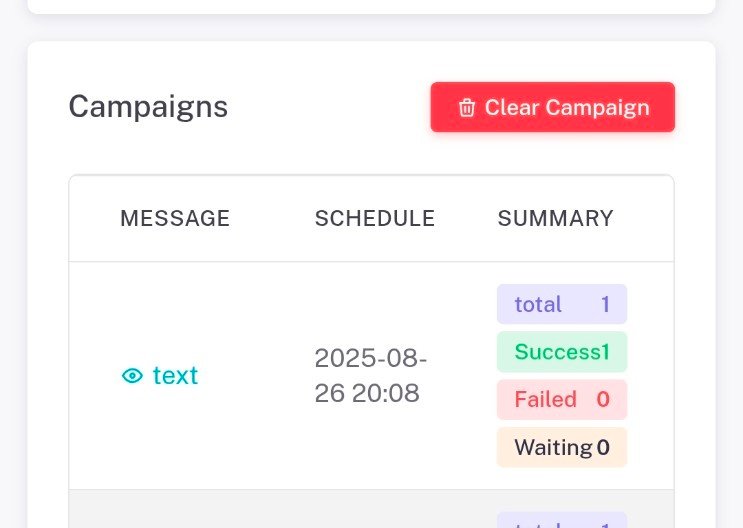Viewport: 743px width, 528px height.
Task: Click the Failed count number 0
Action: (x=603, y=400)
